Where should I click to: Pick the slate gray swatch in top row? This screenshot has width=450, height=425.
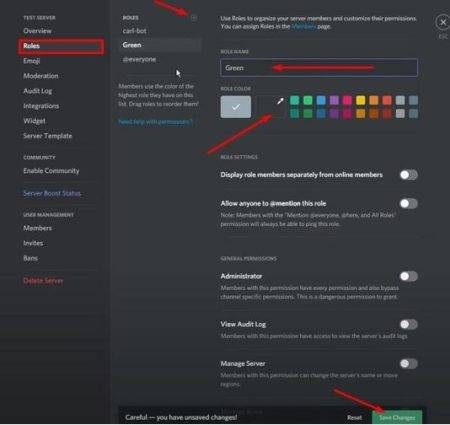coord(413,100)
